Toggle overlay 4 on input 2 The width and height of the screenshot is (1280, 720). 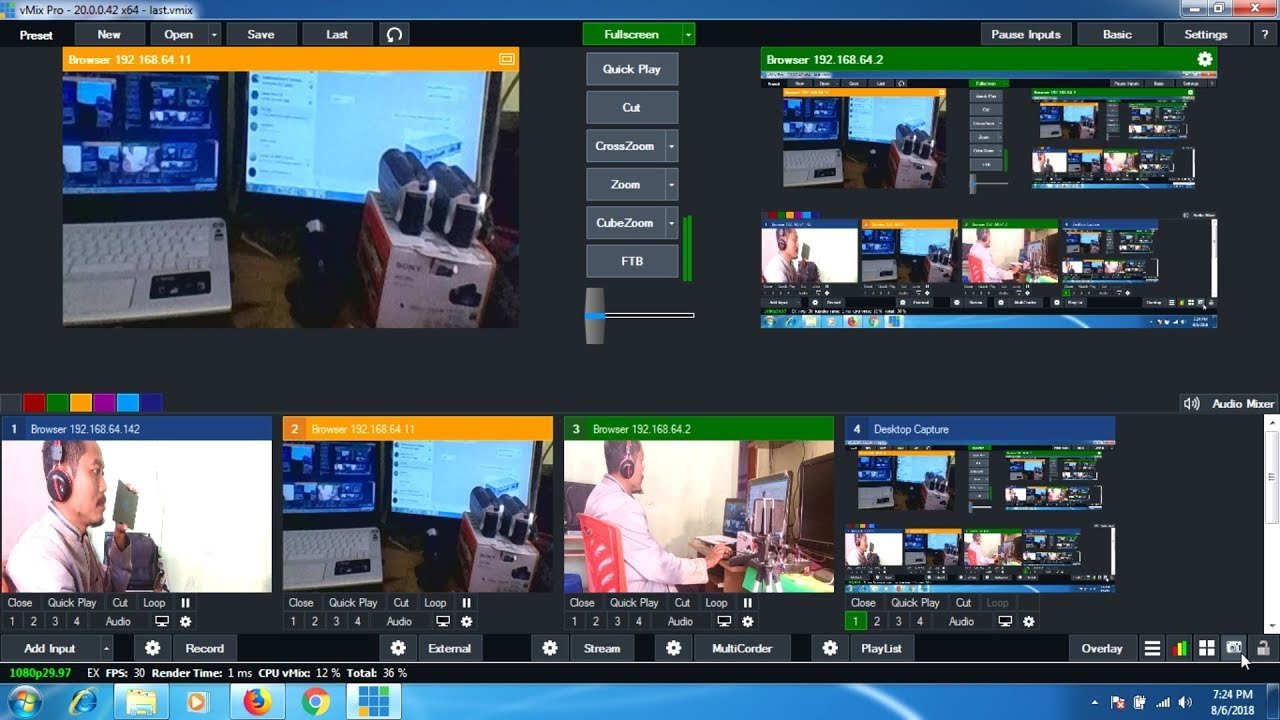pos(357,621)
